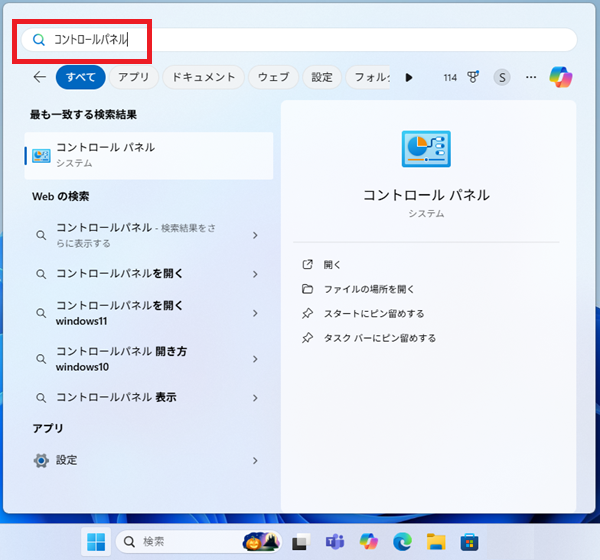The width and height of the screenshot is (600, 560).
Task: Switch to the 設定 filter tab
Action: point(322,77)
